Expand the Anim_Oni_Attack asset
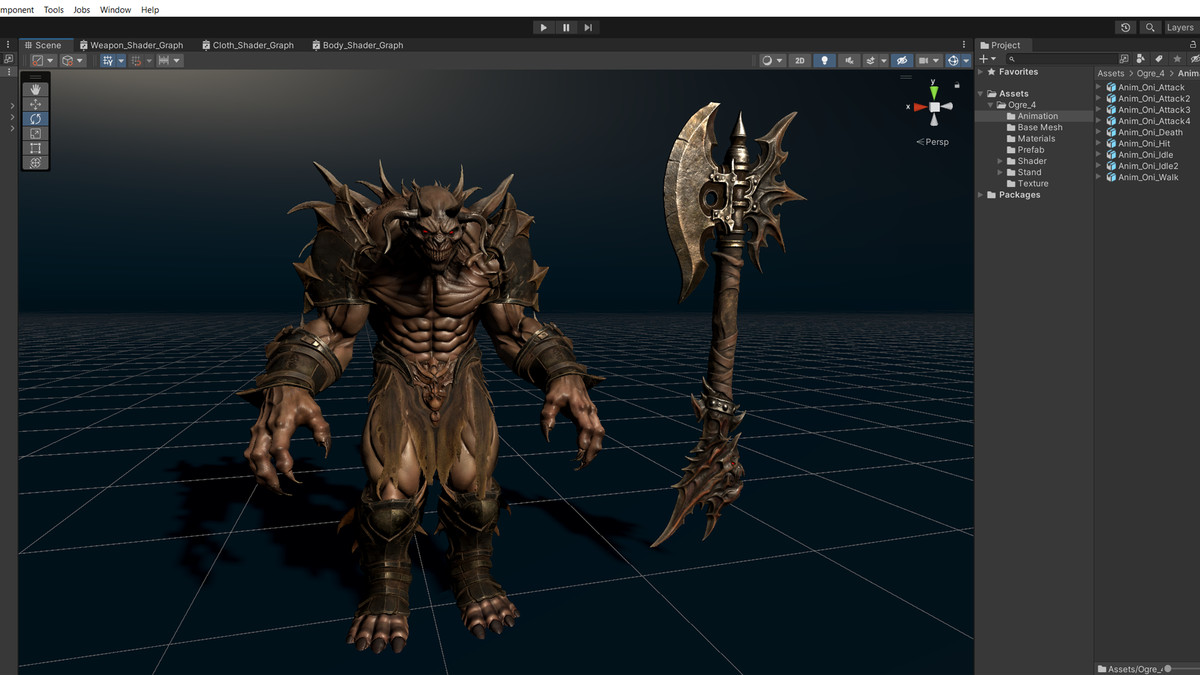The image size is (1200, 675). 1097,87
